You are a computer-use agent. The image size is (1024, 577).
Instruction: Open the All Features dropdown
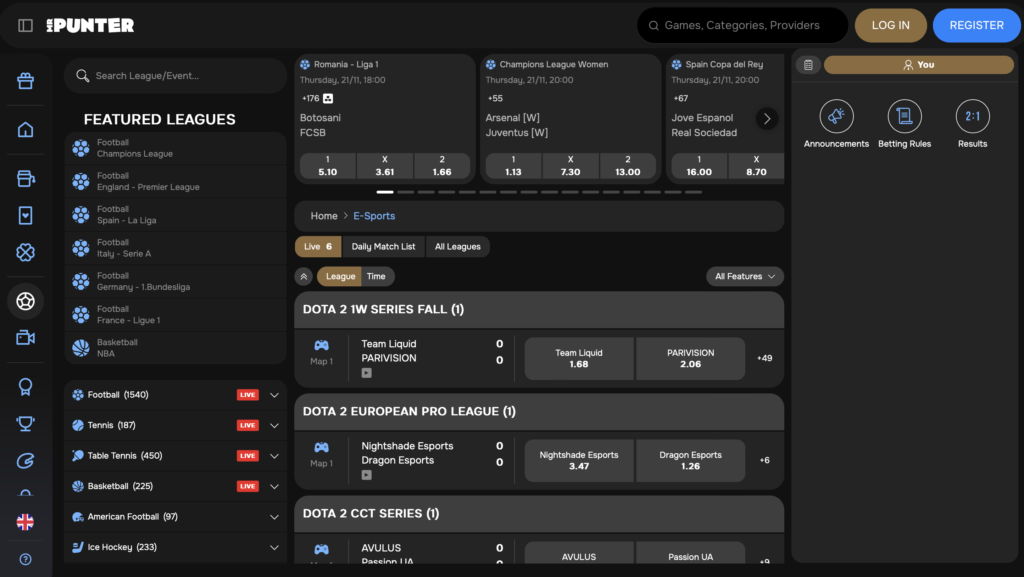(x=744, y=276)
